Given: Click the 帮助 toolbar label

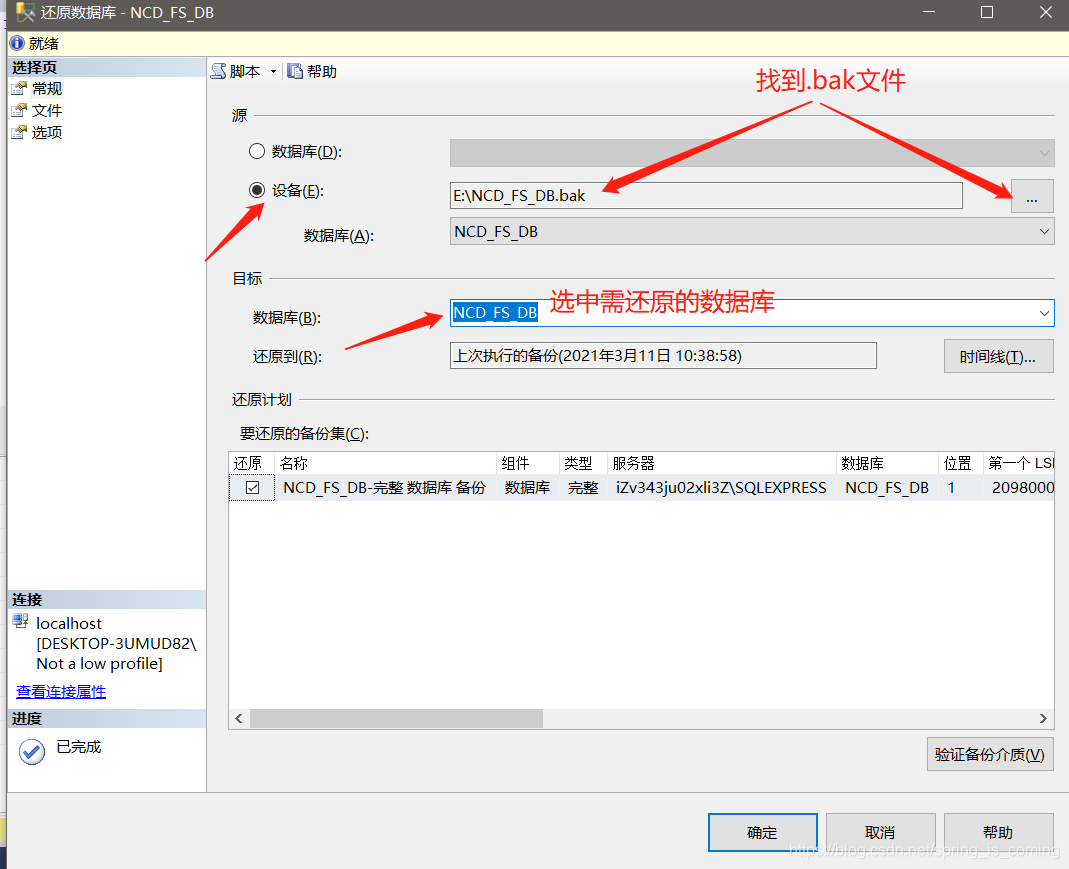Looking at the screenshot, I should click(x=322, y=72).
